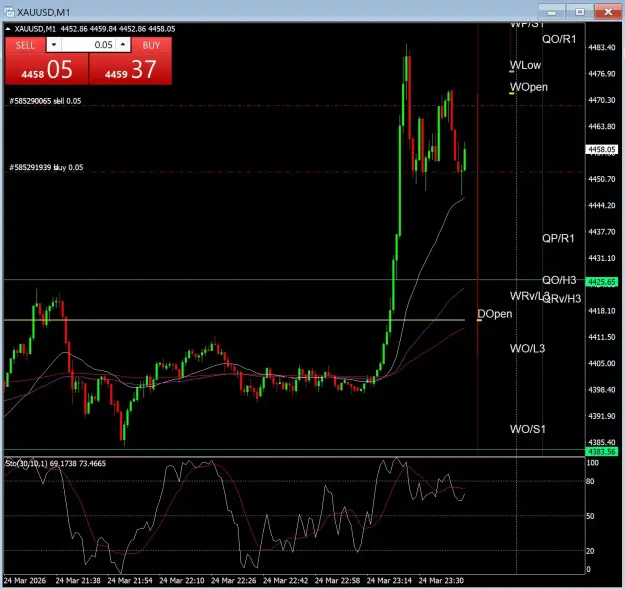Click the WO/S1 pivot label
This screenshot has height=589, width=625.
click(x=528, y=429)
